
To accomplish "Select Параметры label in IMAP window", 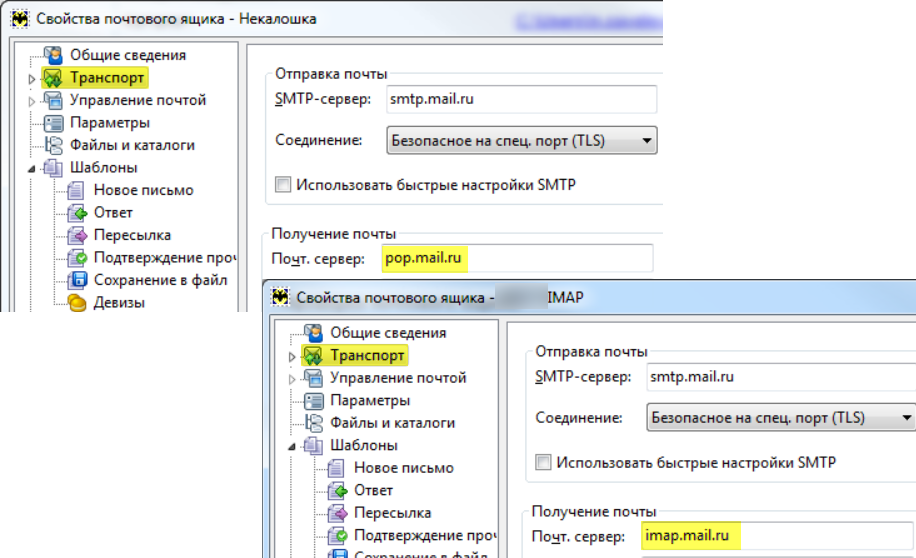I will [370, 401].
